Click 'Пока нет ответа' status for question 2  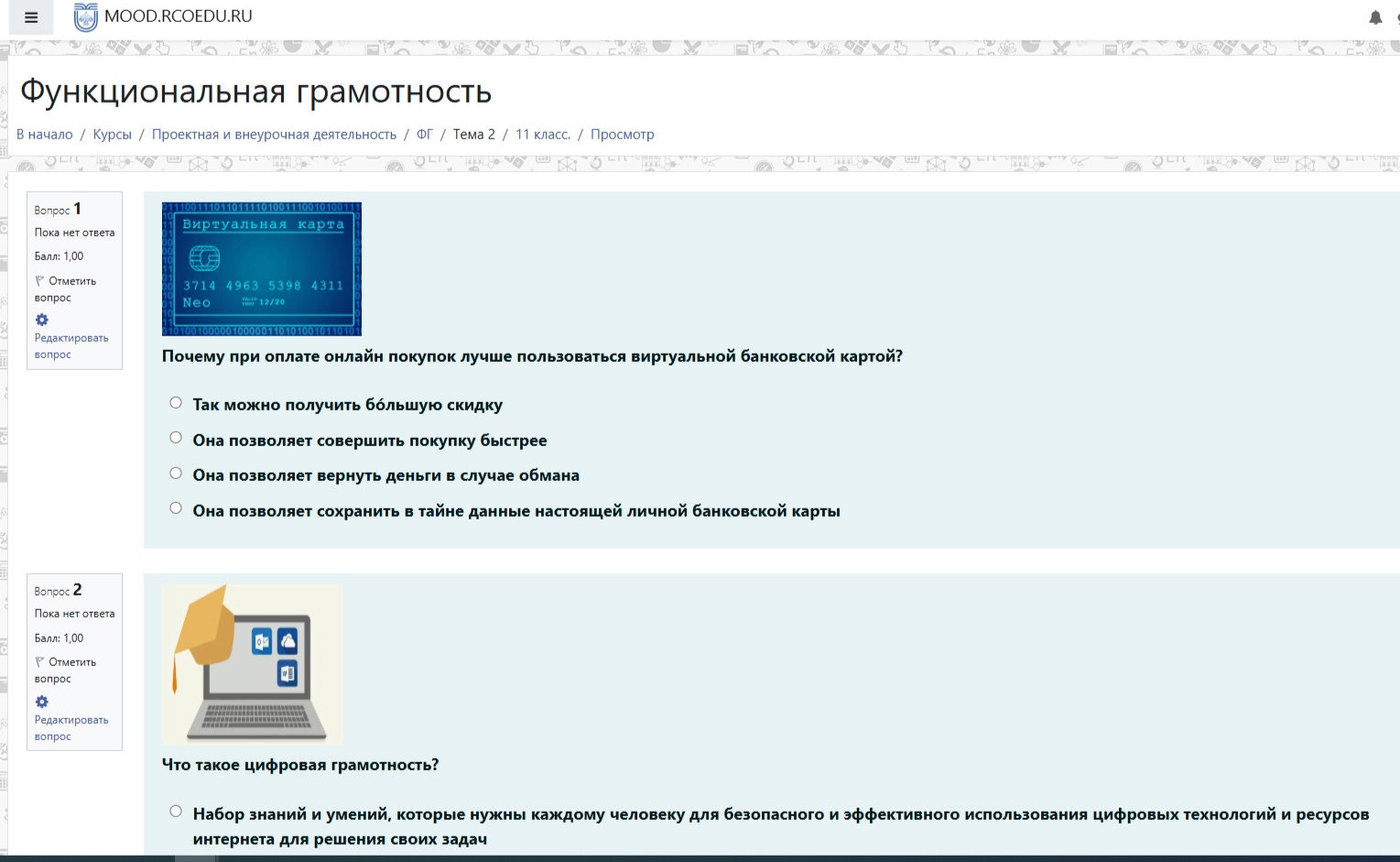coord(75,614)
